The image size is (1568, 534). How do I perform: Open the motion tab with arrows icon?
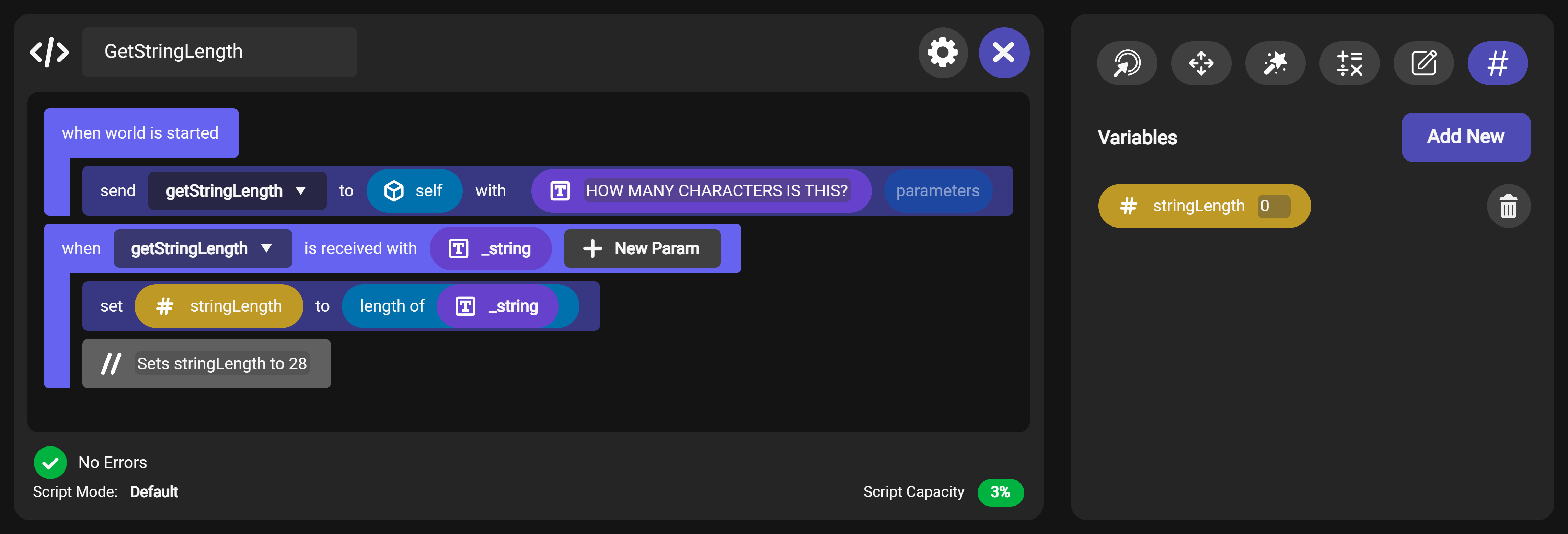coord(1201,63)
